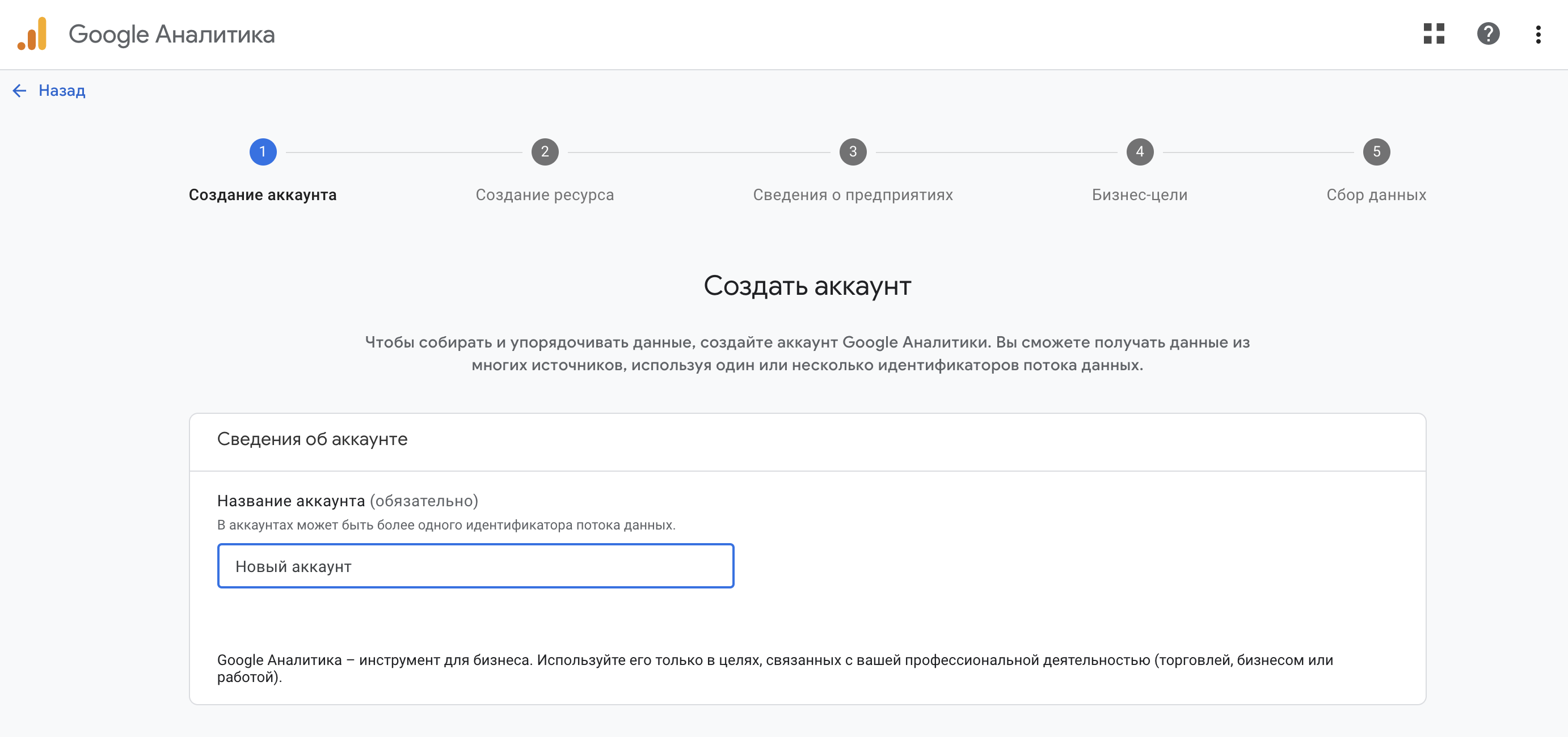The height and width of the screenshot is (737, 1568).
Task: Open the Google apps grid icon
Action: [1434, 34]
